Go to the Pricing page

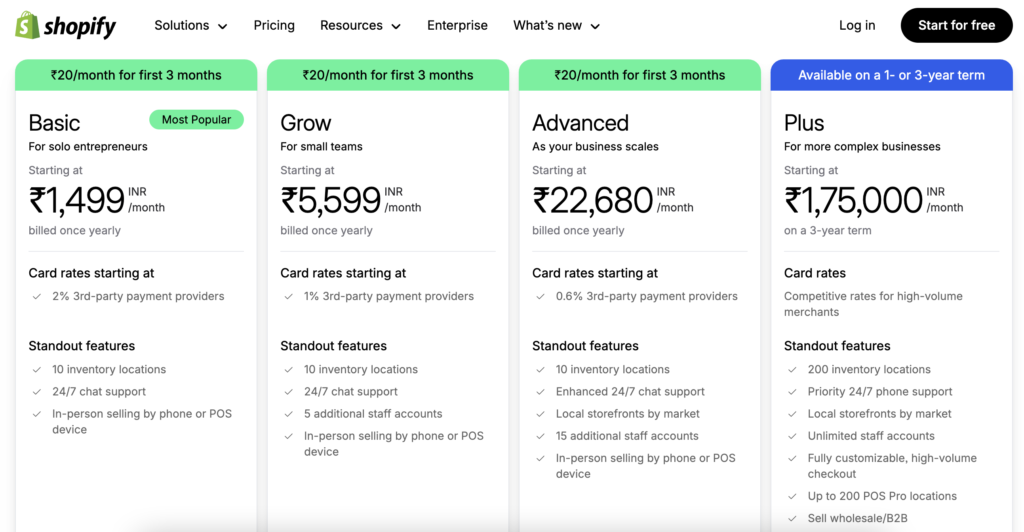(274, 25)
